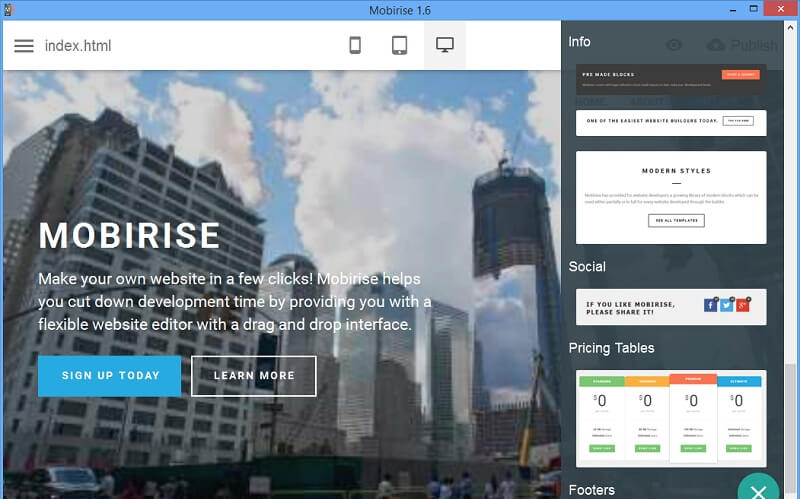Minimize the Mobirise window

733,10
